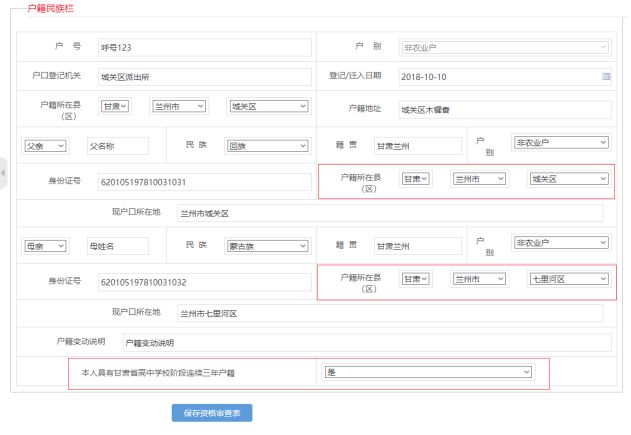Image resolution: width=631 pixels, height=435 pixels.
Task: Open the mother's district dropdown showing 七里河区
Action: tap(569, 279)
